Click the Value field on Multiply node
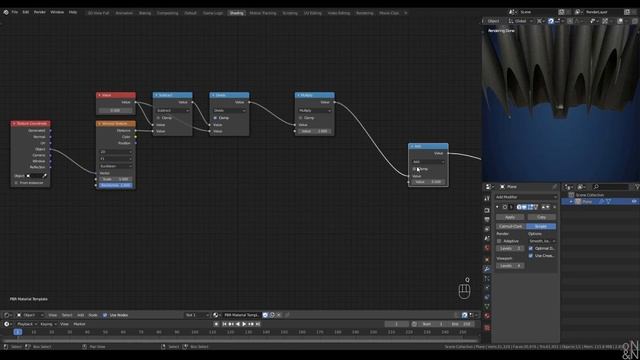 click(x=315, y=131)
